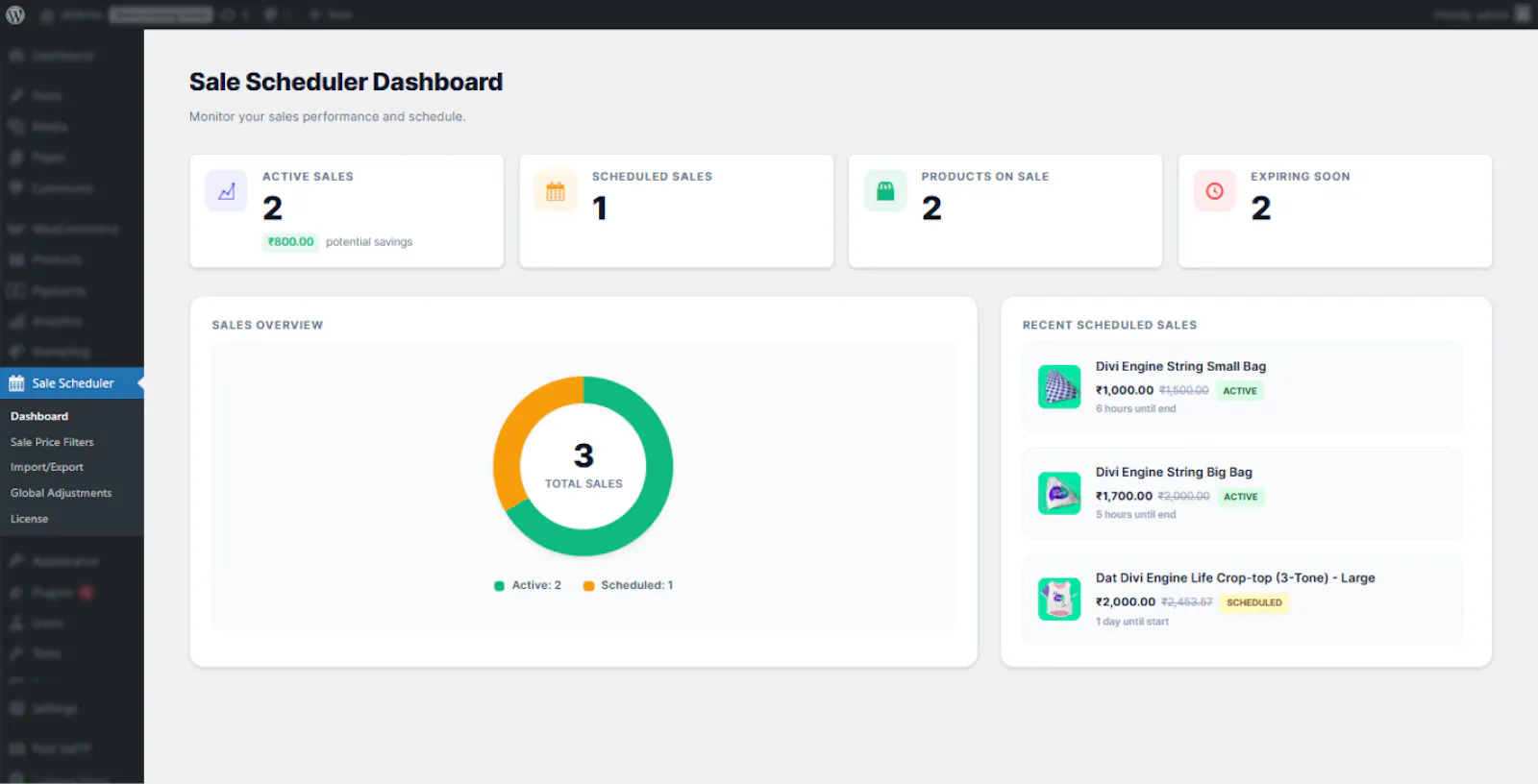Click the green Active legend swatch
1538x784 pixels.
[499, 586]
